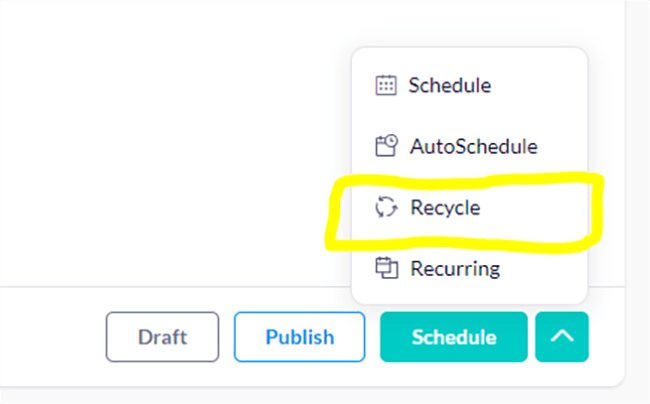This screenshot has width=650, height=404.
Task: Click the Publish link text
Action: coord(299,337)
